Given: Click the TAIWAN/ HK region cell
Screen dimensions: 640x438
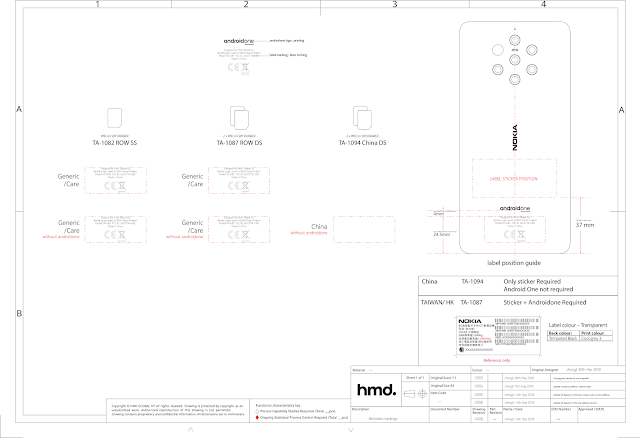Looking at the screenshot, I should tap(437, 302).
